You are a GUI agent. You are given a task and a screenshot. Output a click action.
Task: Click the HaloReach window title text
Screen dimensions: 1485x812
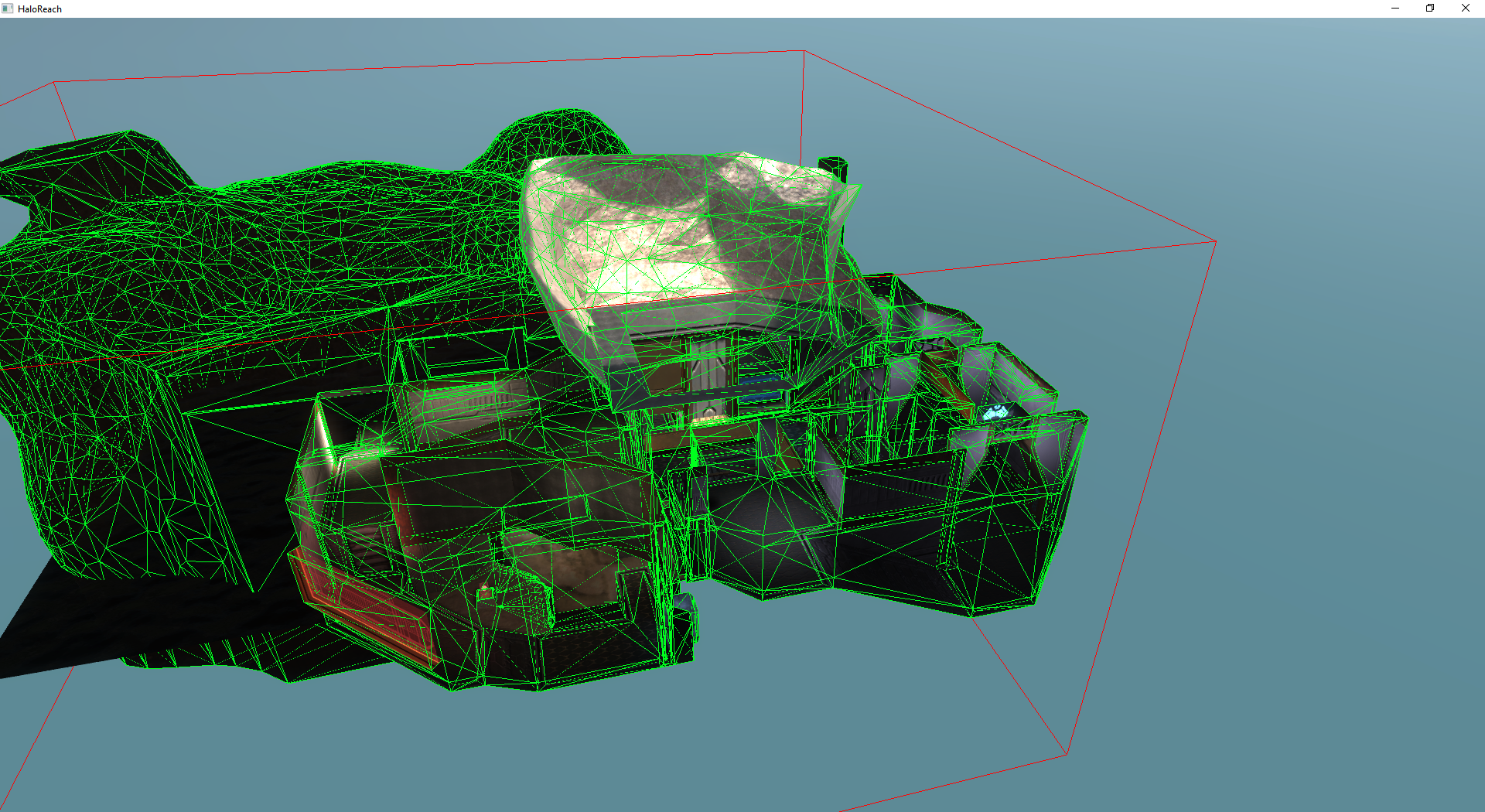tap(39, 9)
